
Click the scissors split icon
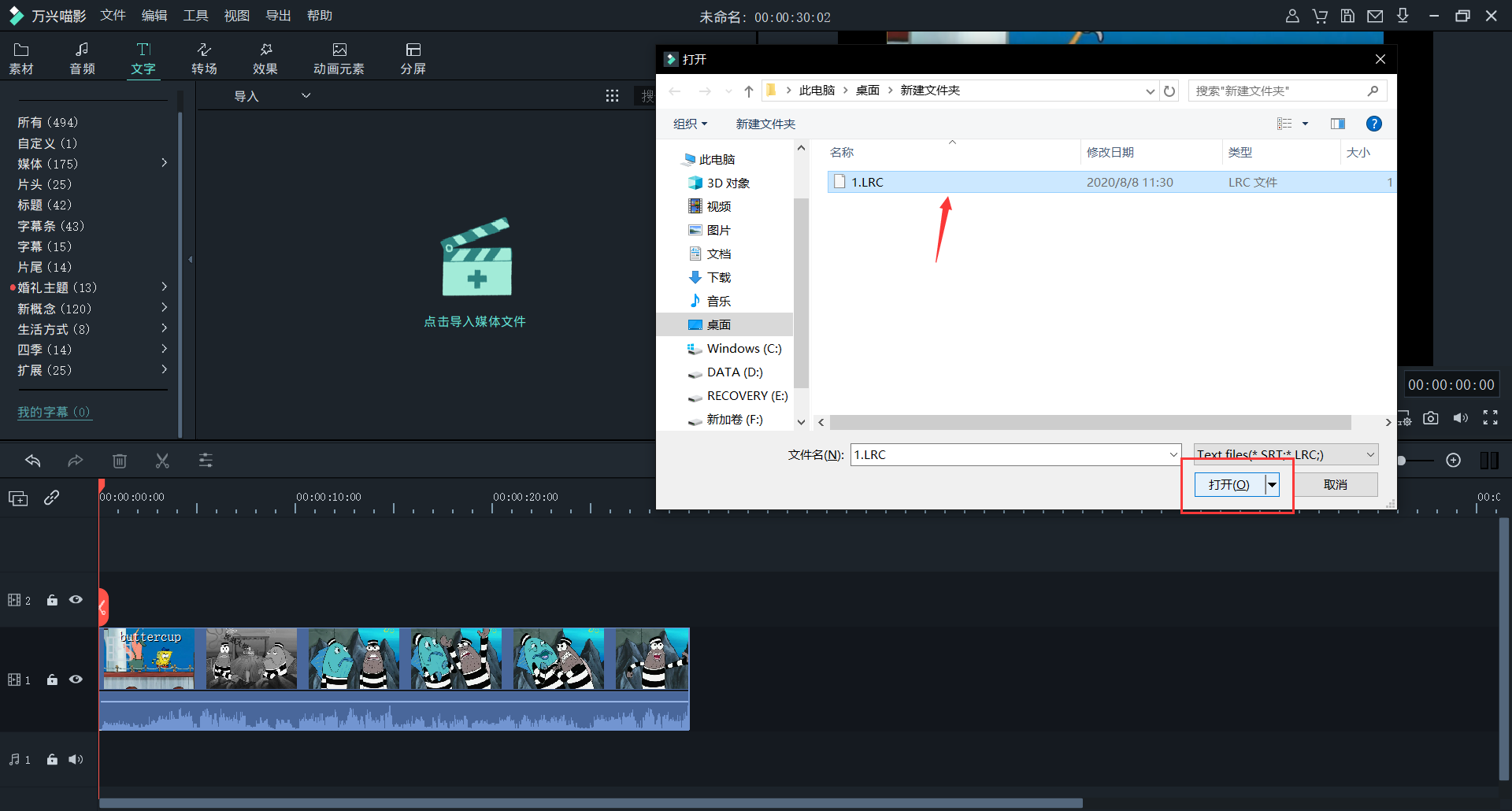[x=162, y=461]
